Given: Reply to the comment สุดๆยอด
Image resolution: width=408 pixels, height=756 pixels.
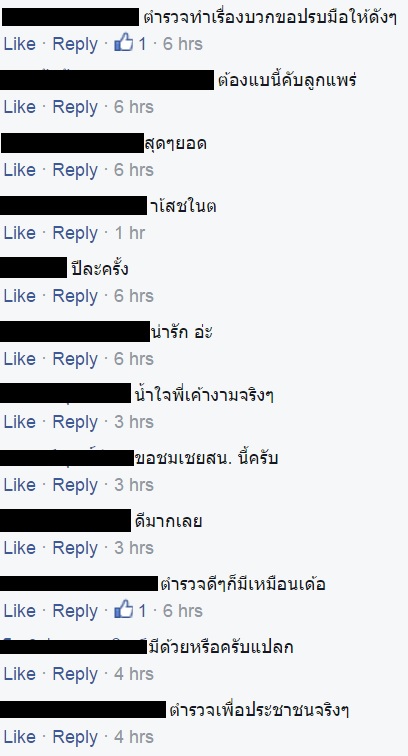Looking at the screenshot, I should (75, 171).
